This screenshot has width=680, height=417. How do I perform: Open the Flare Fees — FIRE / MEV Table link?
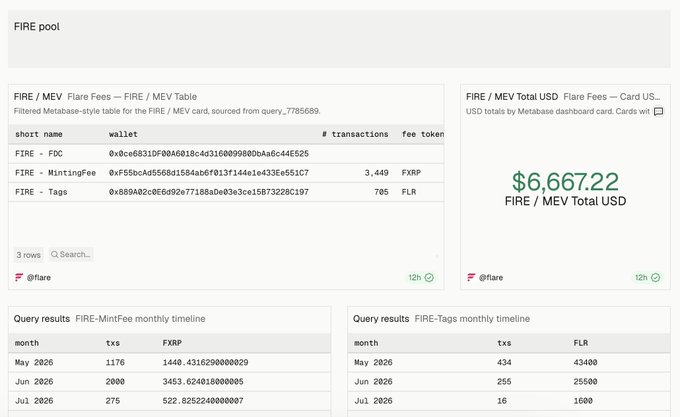132,97
